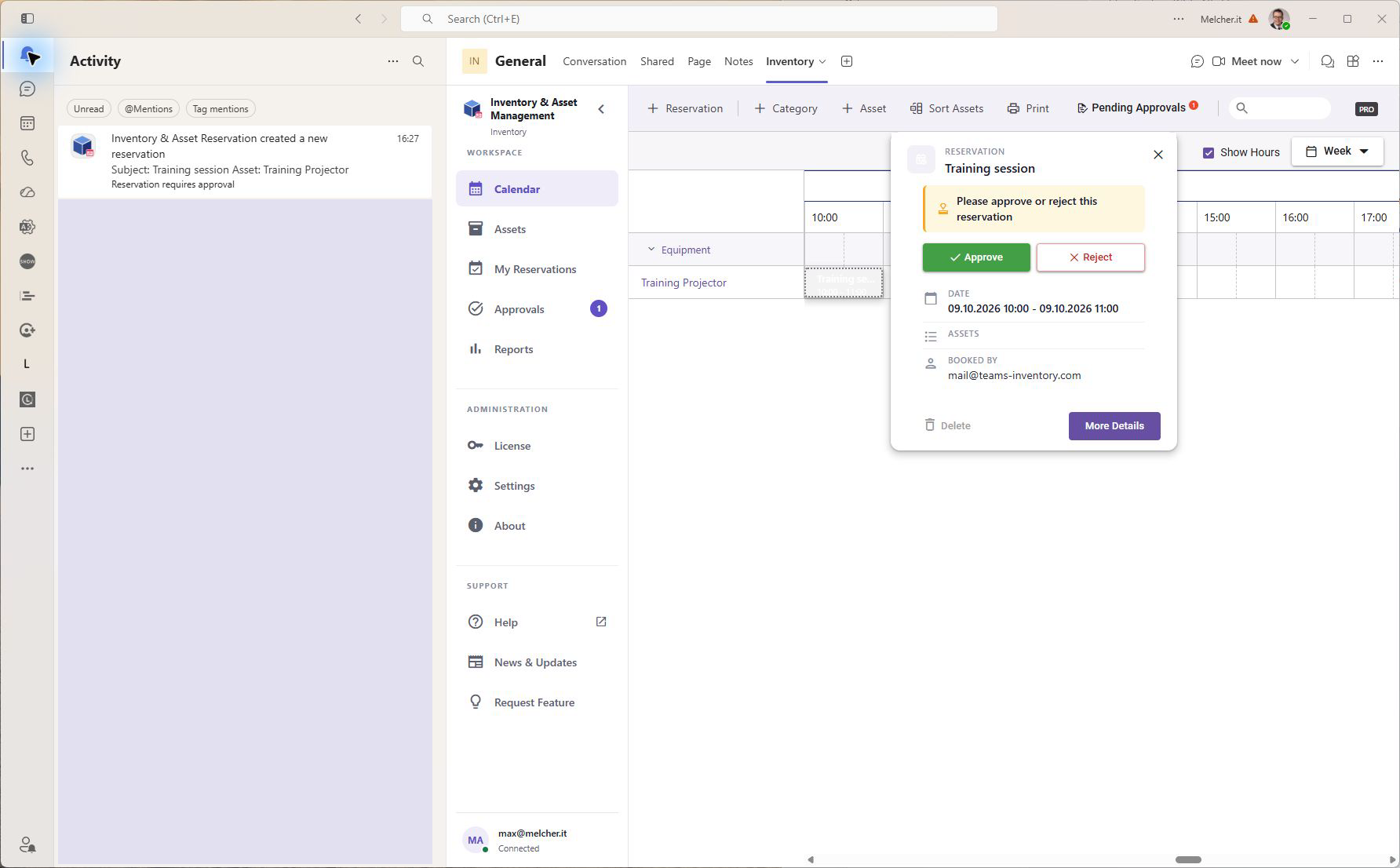Open channel chat bubble icon next to Meet now

click(1197, 61)
